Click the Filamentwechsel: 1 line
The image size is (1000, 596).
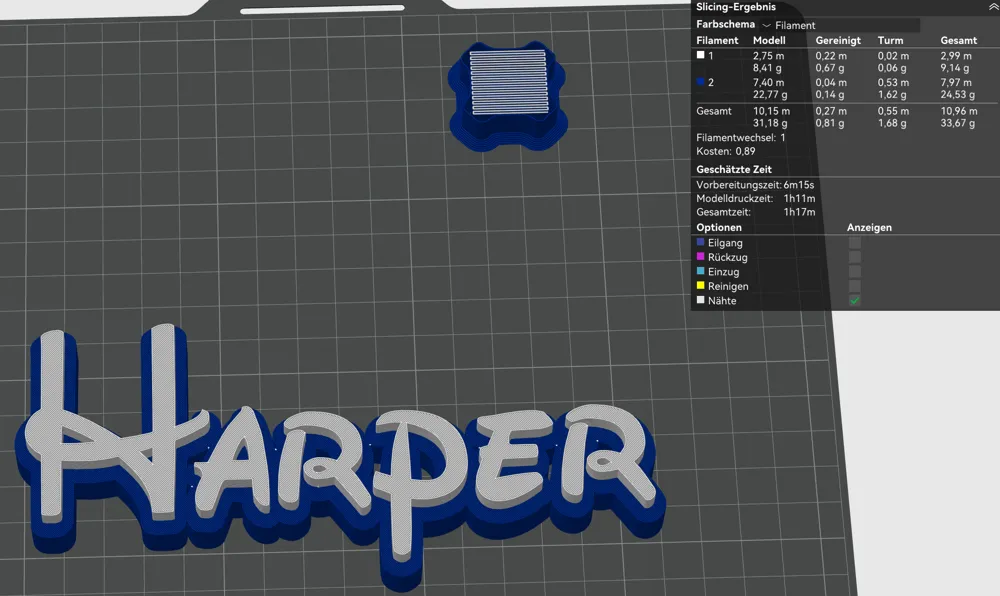click(x=741, y=138)
